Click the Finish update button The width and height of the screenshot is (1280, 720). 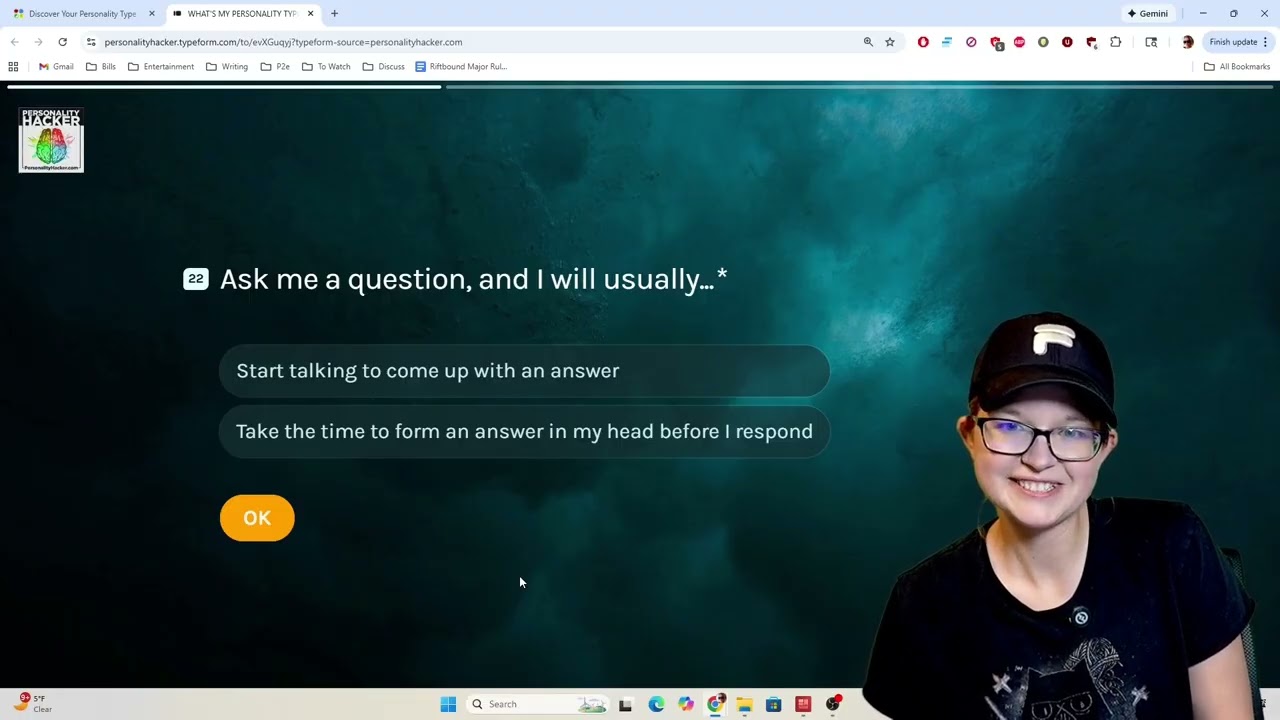pos(1233,42)
